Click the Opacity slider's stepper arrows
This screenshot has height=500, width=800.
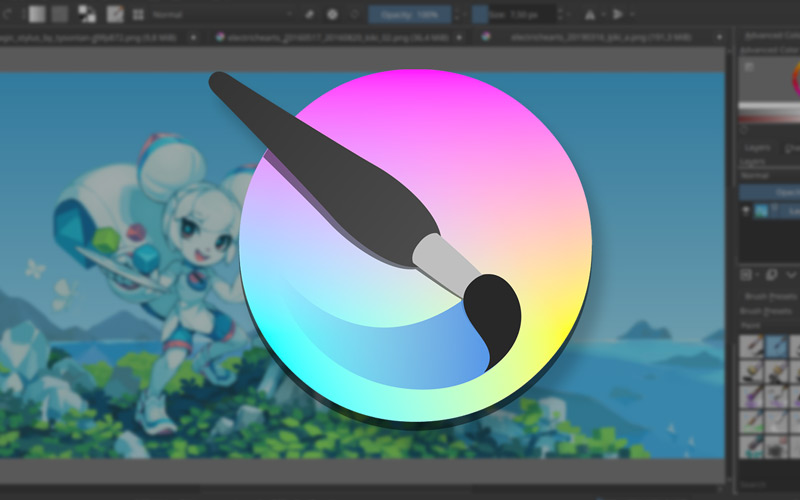[x=457, y=14]
